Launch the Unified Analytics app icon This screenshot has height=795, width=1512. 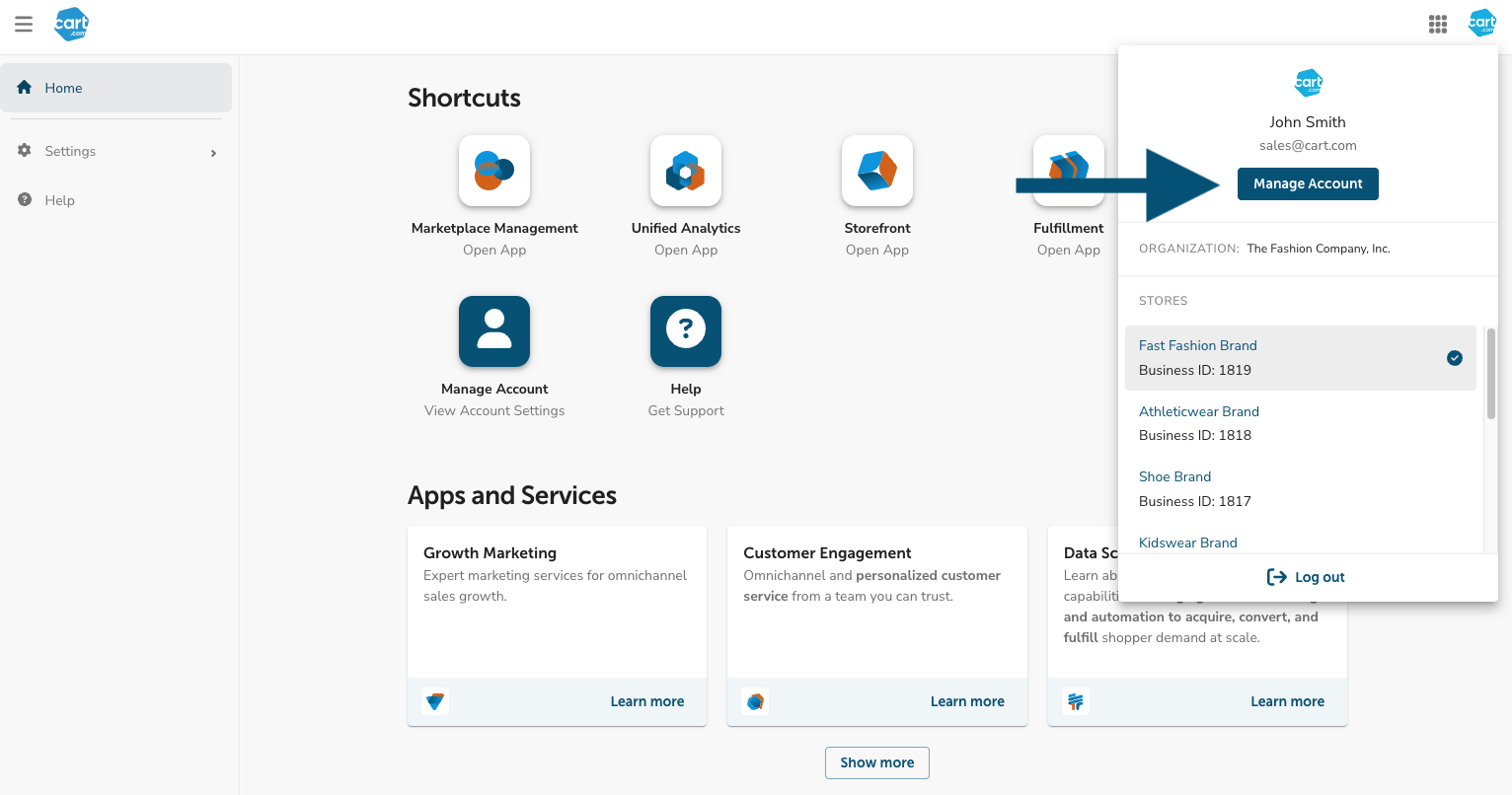click(x=686, y=171)
